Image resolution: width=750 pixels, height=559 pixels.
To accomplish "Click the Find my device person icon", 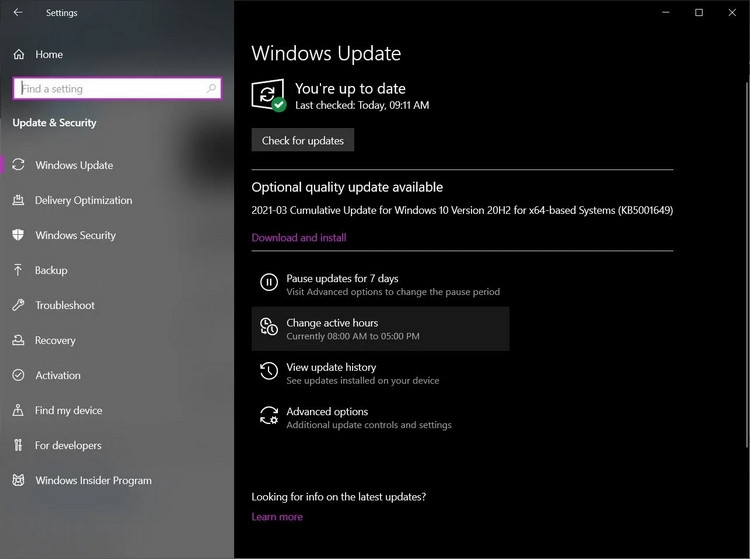I will tap(18, 410).
